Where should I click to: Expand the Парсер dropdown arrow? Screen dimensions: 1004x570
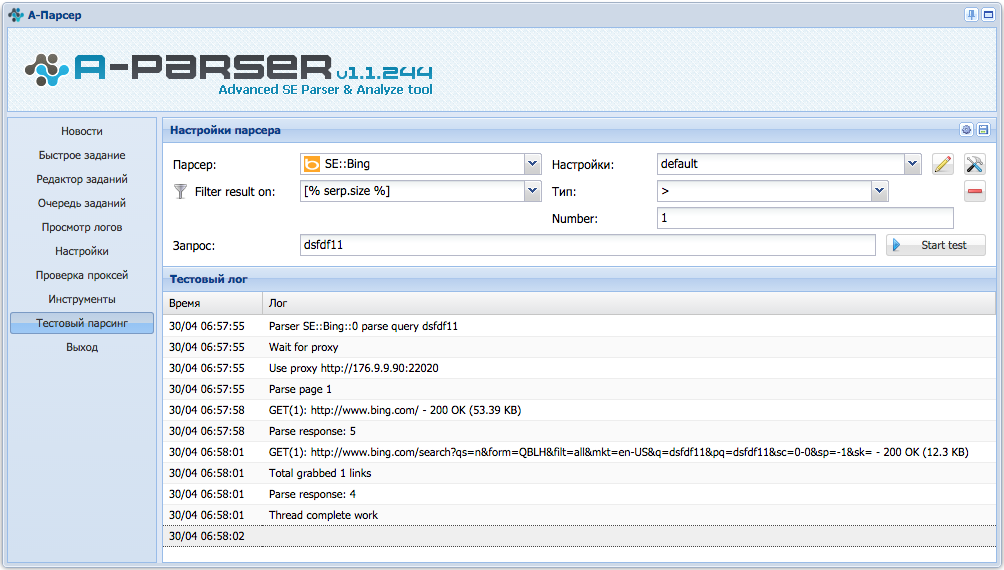532,164
